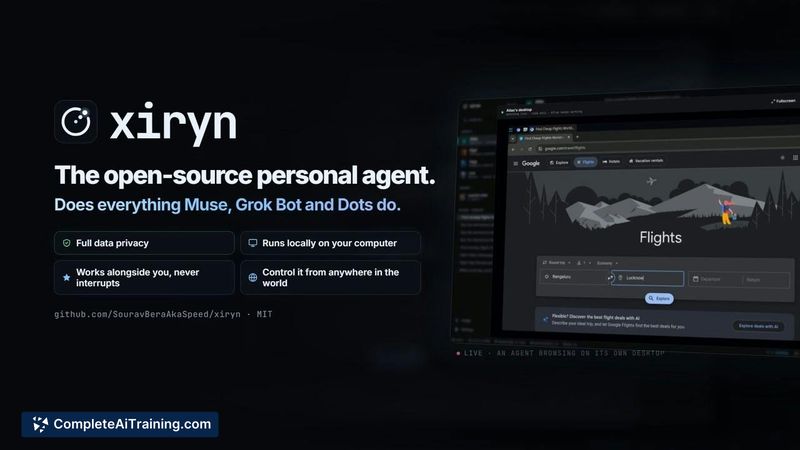Open the Google apps grid icon

(x=795, y=158)
